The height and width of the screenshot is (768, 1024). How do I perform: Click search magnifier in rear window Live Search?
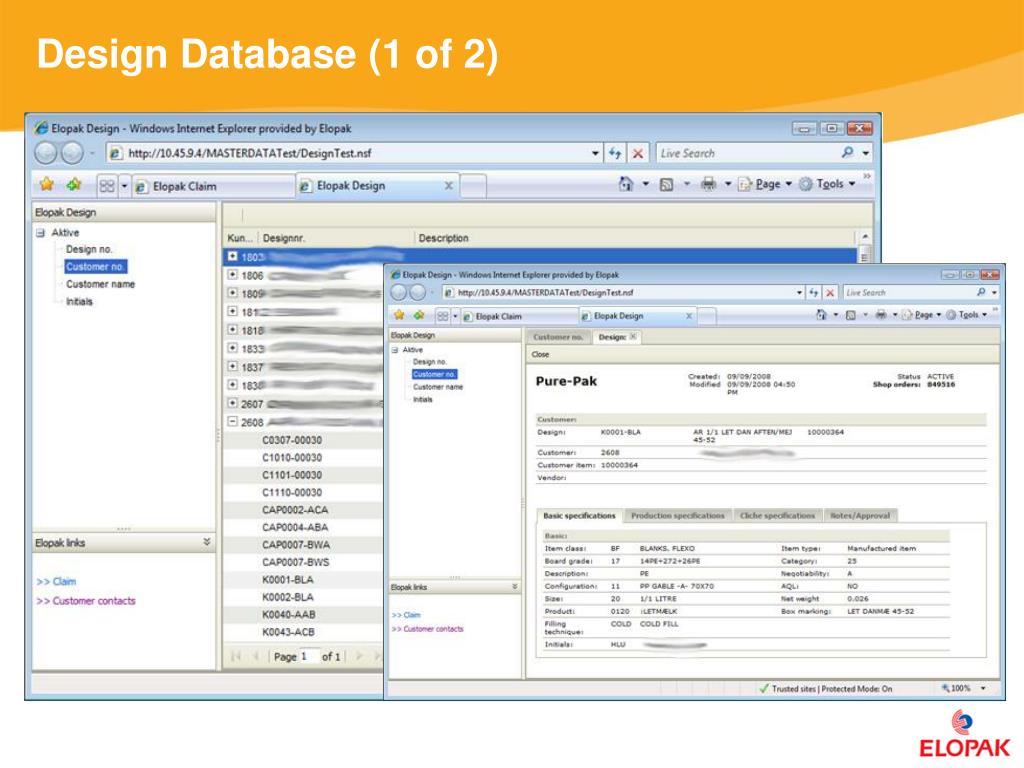click(847, 153)
